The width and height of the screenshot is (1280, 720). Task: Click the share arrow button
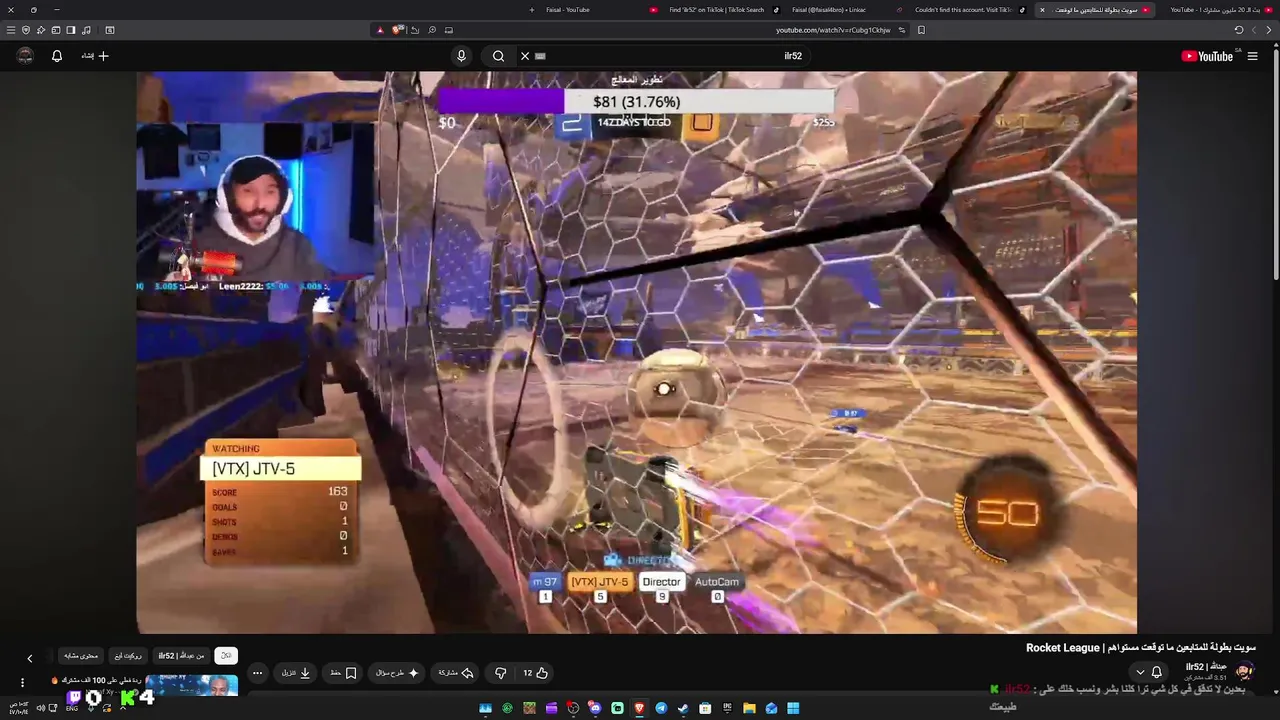[x=456, y=673]
